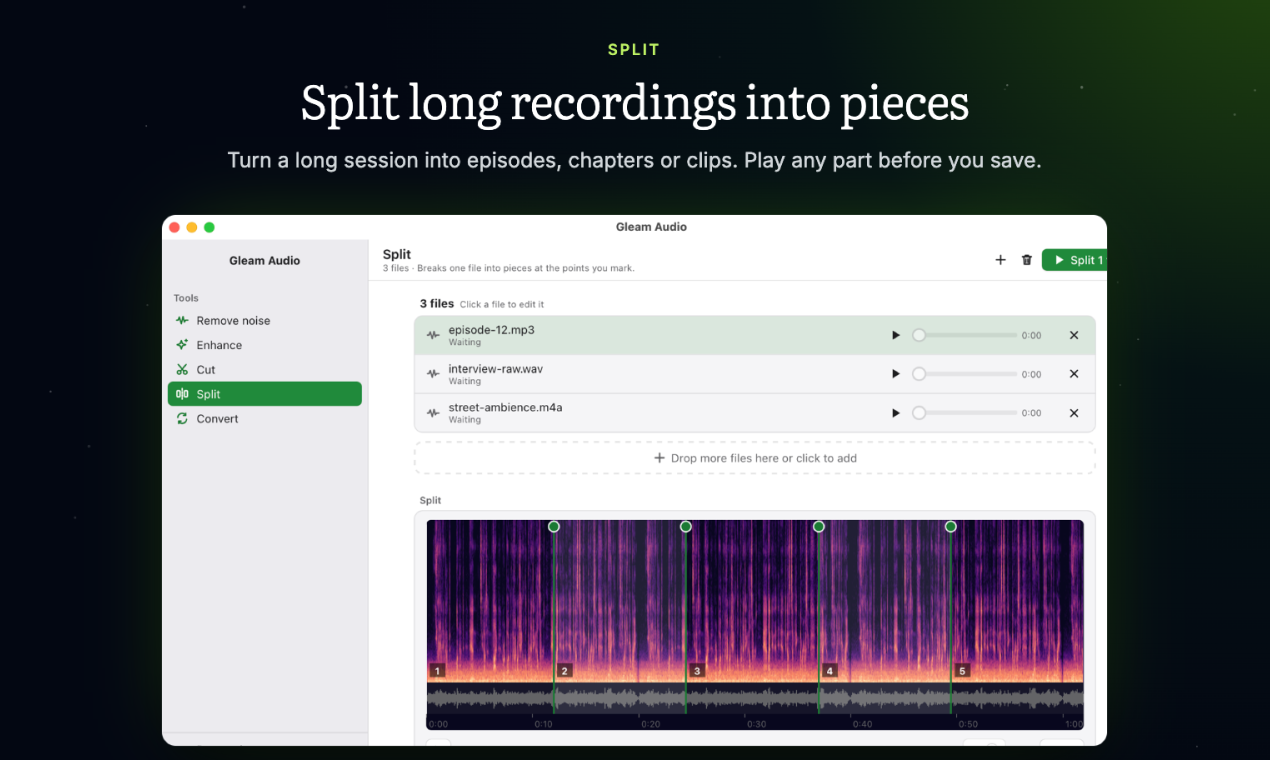Viewport: 1270px width, 760px height.
Task: Play interview-raw.wav preview
Action: pyautogui.click(x=896, y=374)
